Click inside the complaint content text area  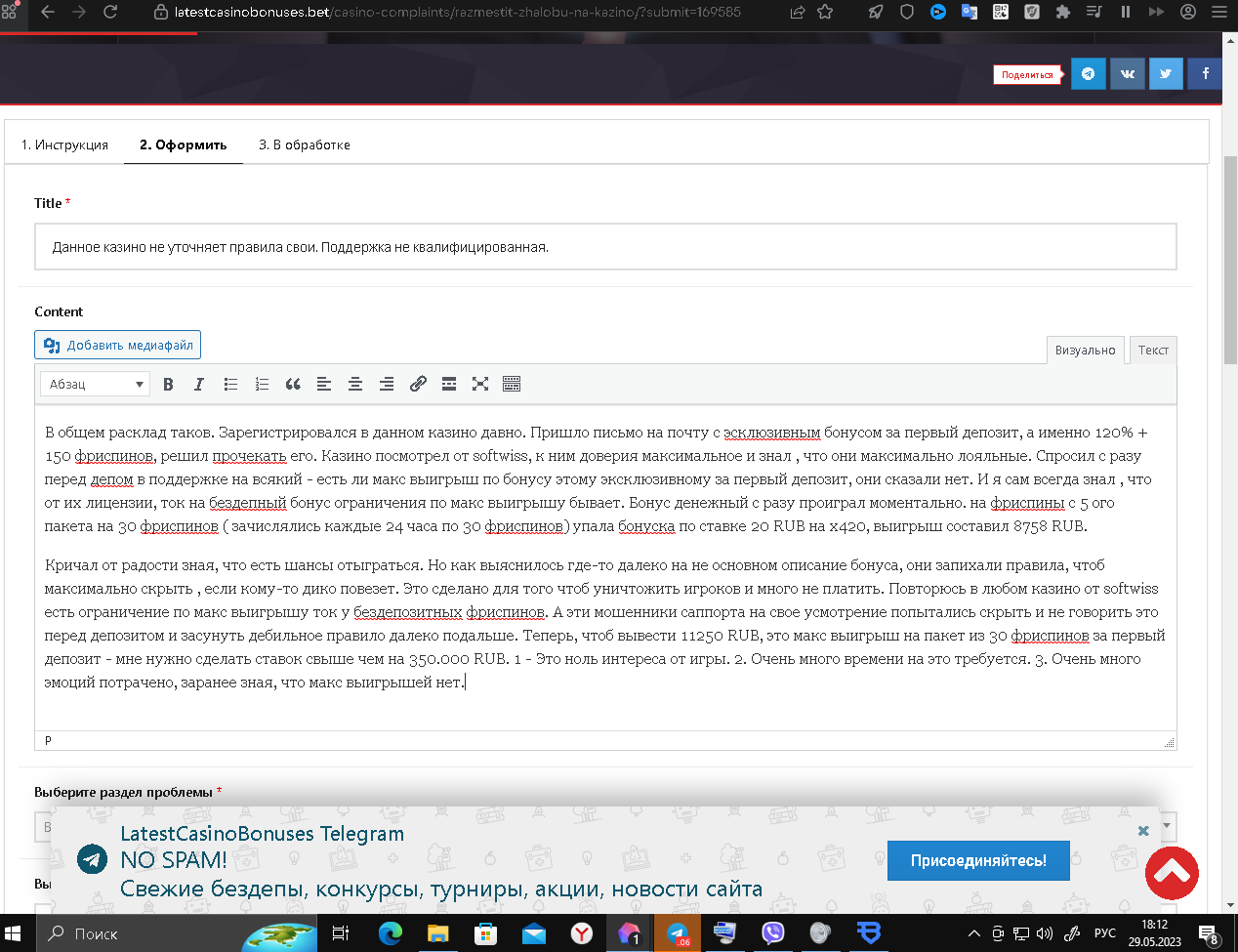point(605,568)
